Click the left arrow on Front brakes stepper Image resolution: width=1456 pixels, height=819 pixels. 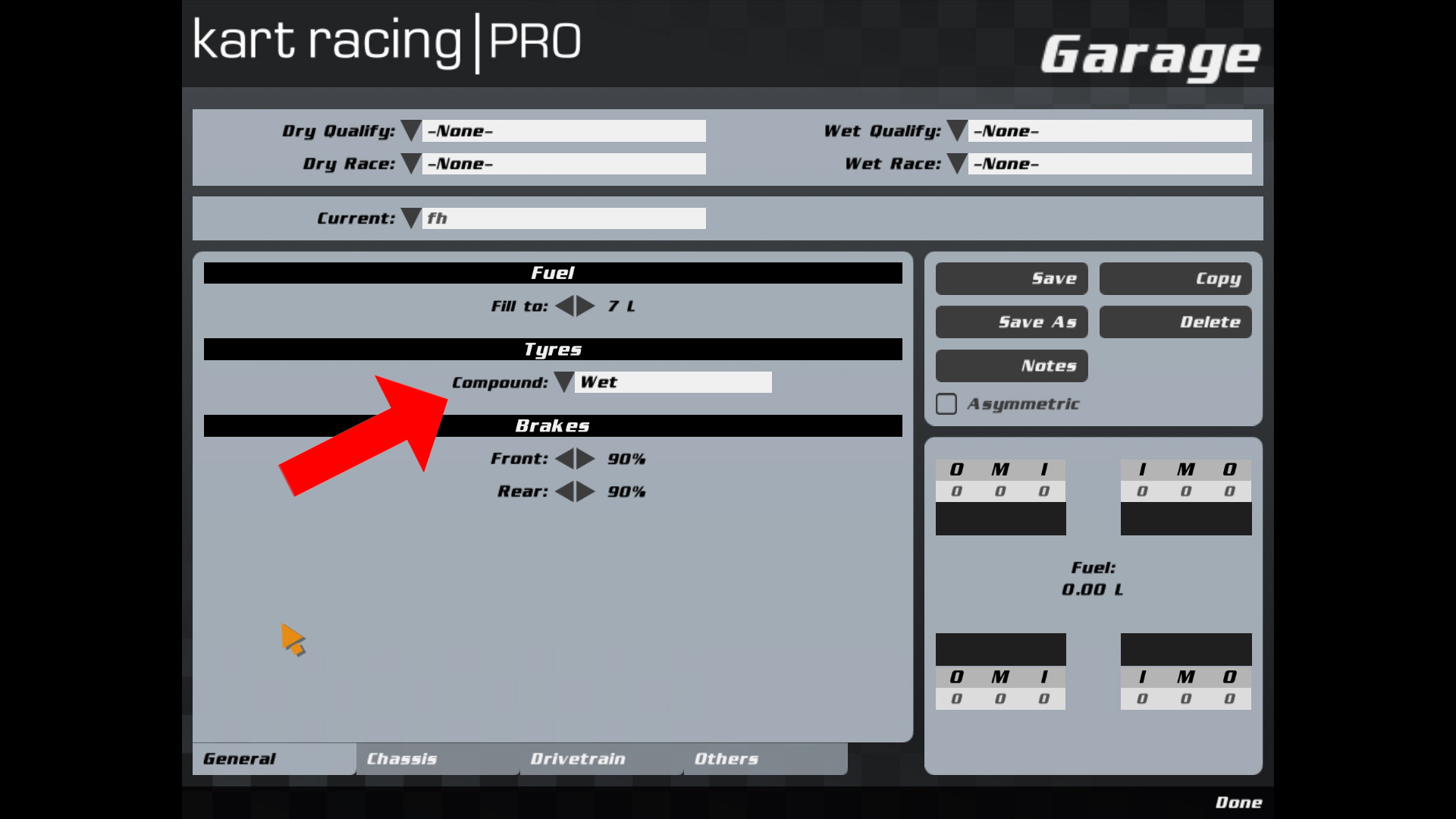(x=563, y=458)
